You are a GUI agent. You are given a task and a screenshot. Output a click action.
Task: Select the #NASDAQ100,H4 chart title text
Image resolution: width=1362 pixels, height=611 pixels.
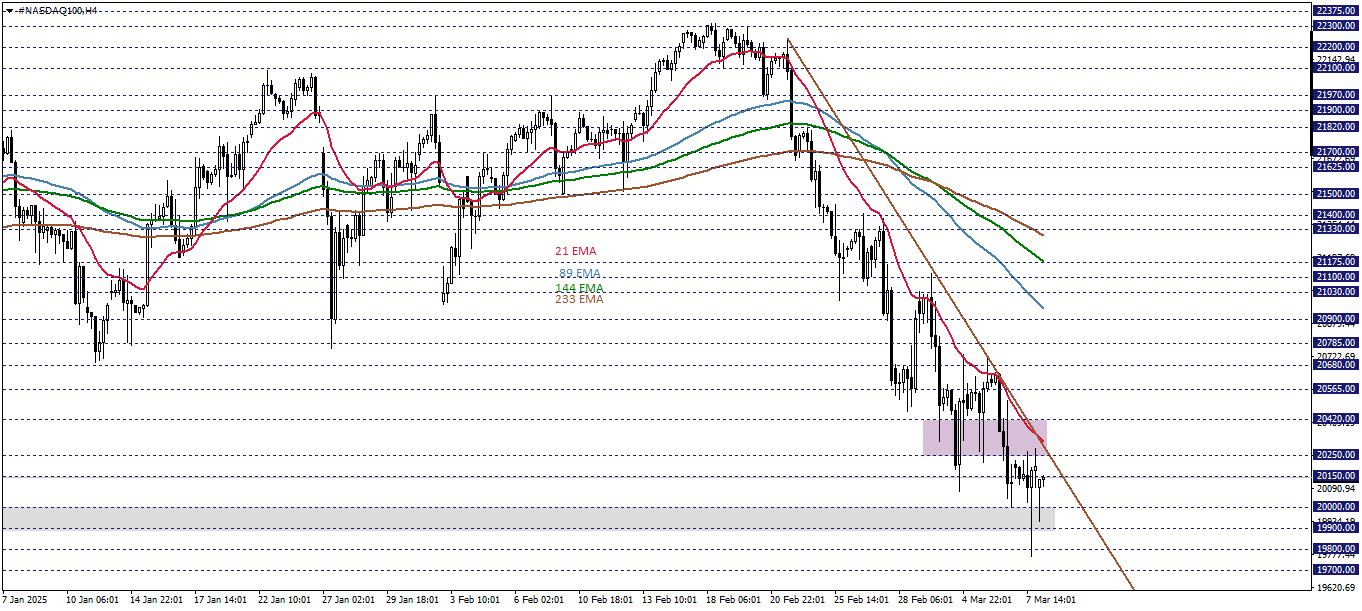56,9
